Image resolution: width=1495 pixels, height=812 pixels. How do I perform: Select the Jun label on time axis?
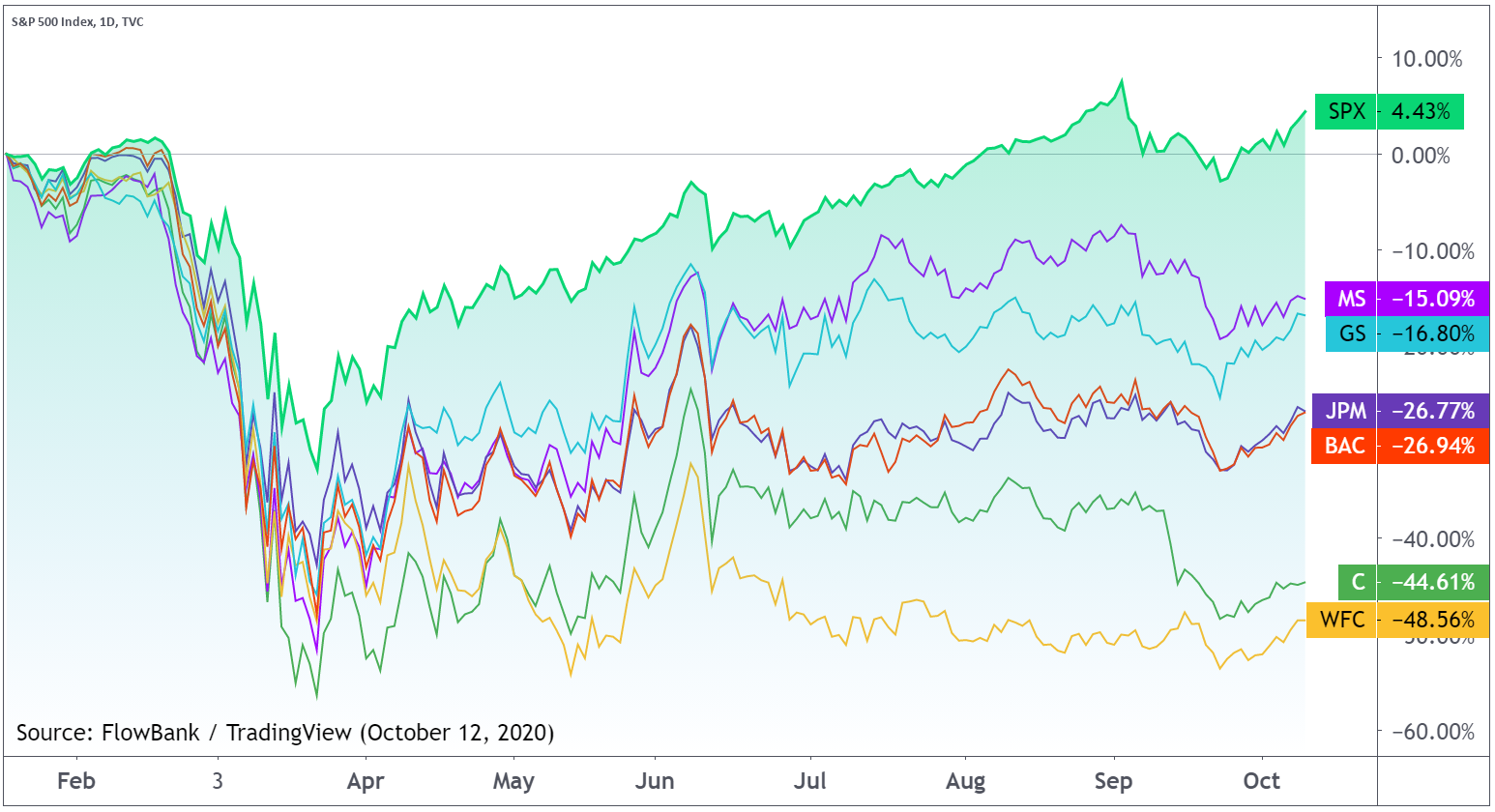pos(655,781)
